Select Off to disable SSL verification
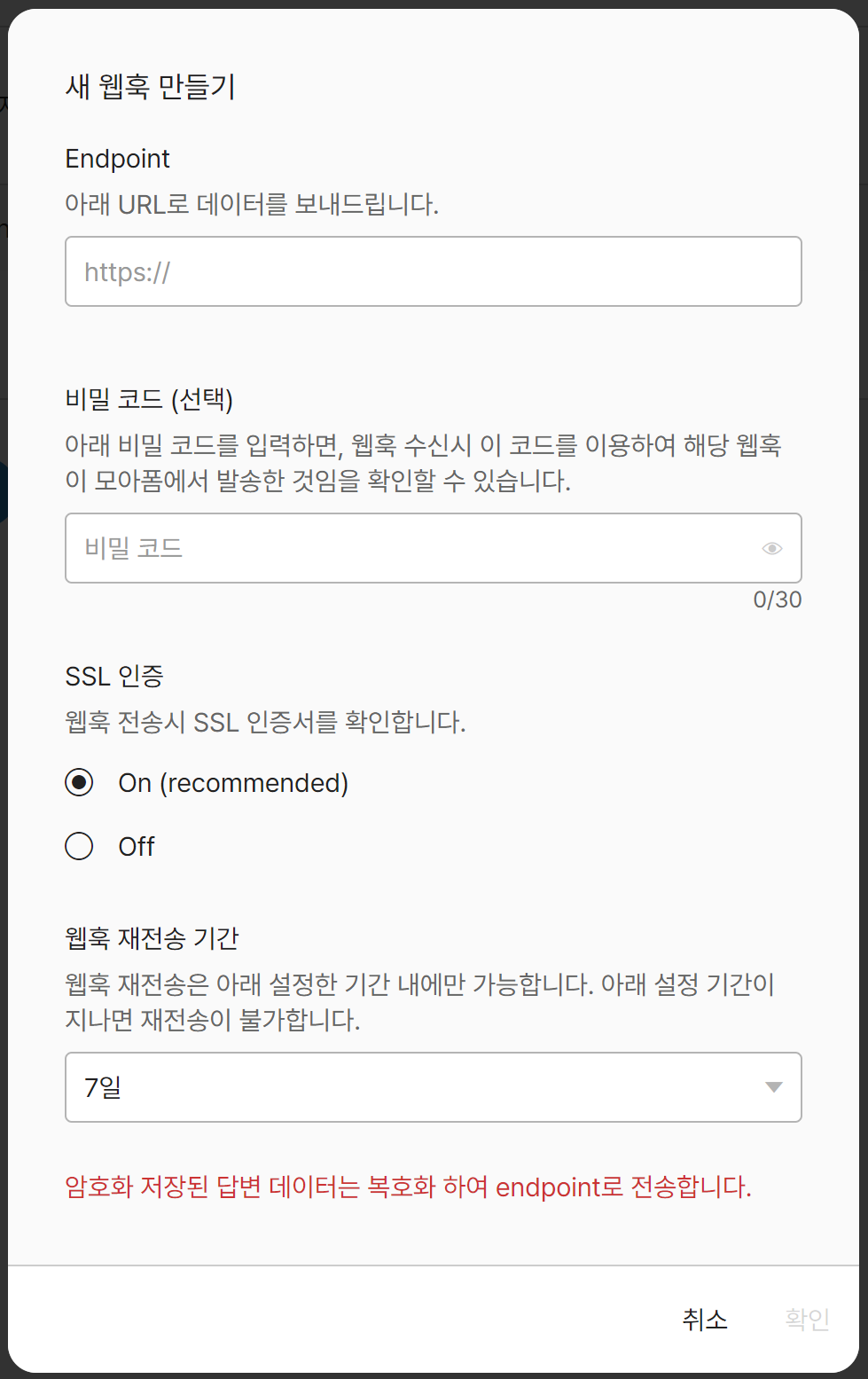 (79, 846)
